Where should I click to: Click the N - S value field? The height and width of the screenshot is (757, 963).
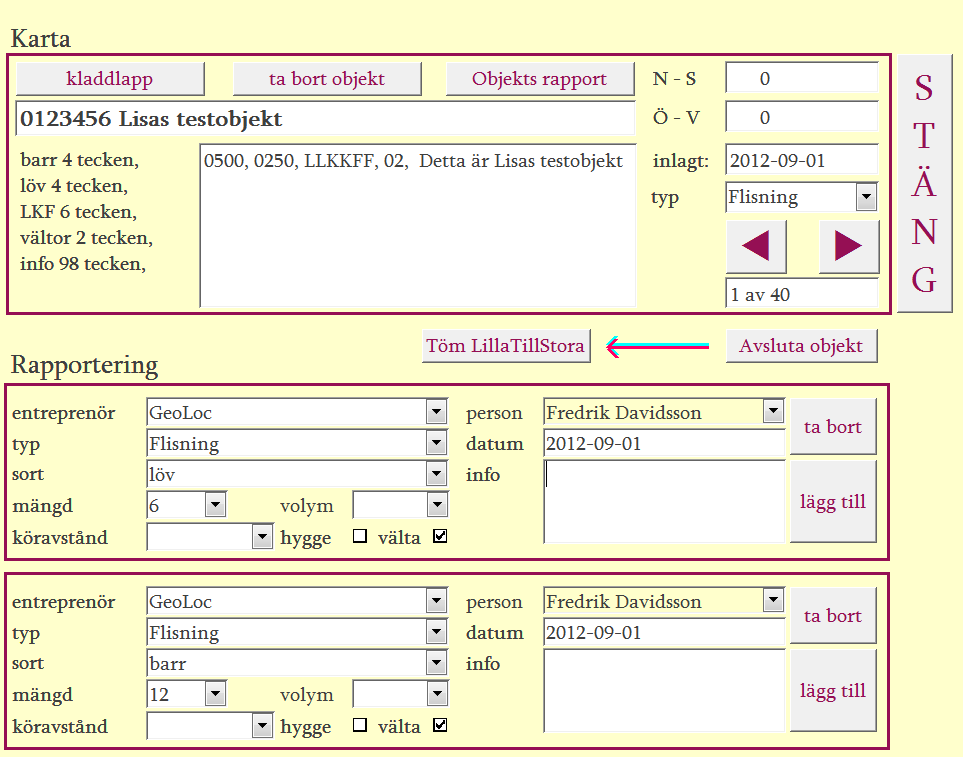(x=801, y=78)
